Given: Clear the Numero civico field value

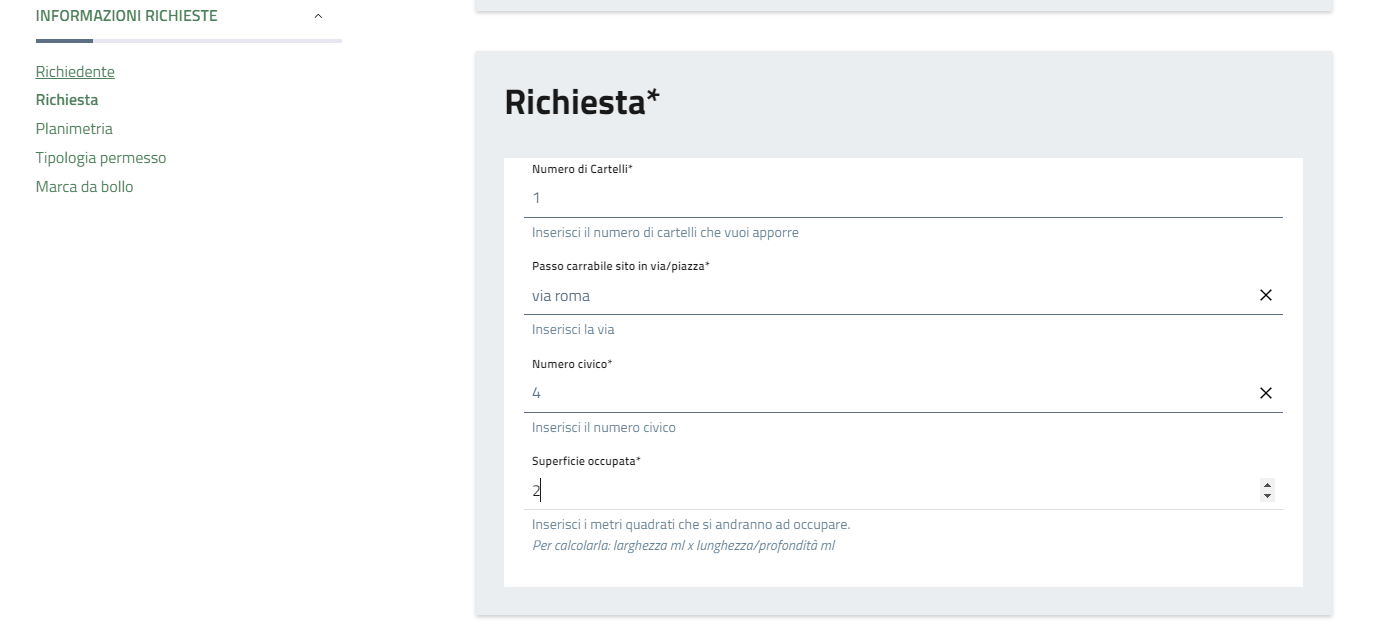Looking at the screenshot, I should point(1265,393).
